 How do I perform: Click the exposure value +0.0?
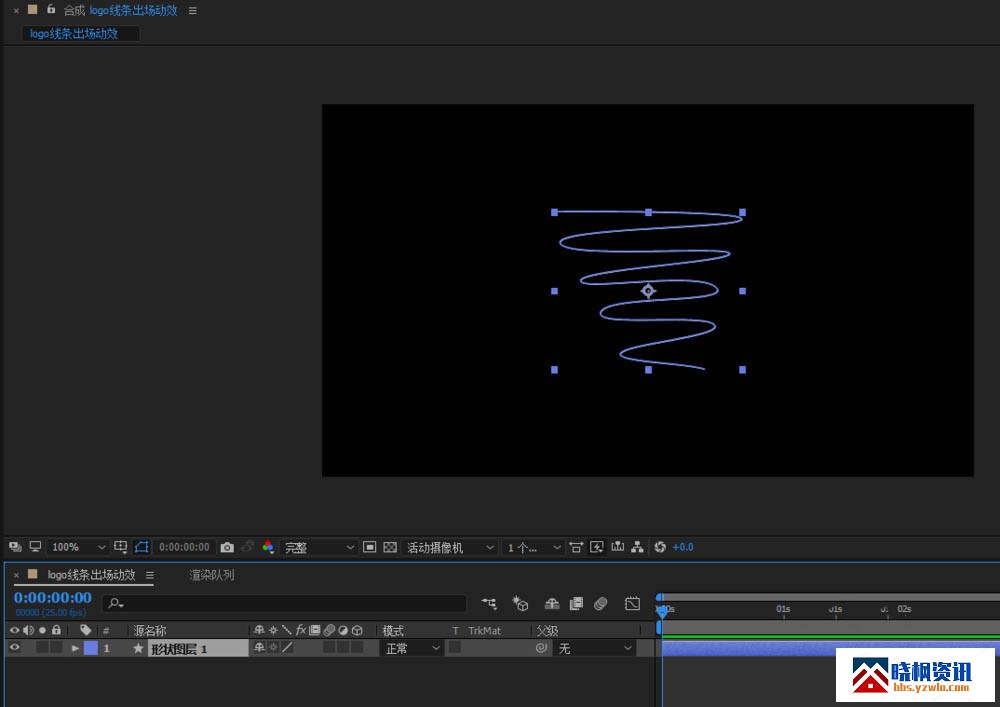click(x=683, y=547)
